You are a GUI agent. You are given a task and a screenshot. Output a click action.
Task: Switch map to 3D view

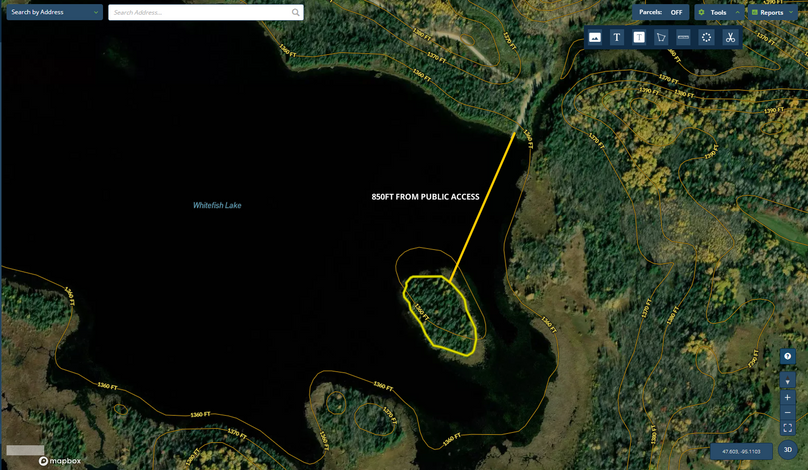[788, 450]
